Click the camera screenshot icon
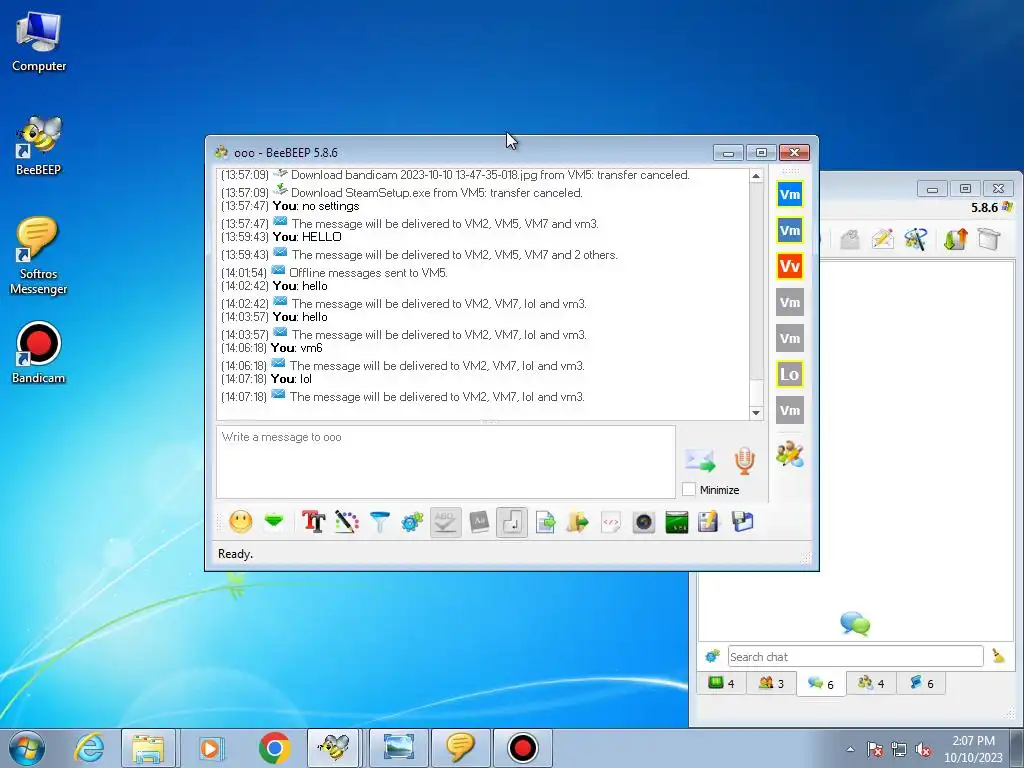Viewport: 1024px width, 768px height. pos(644,522)
